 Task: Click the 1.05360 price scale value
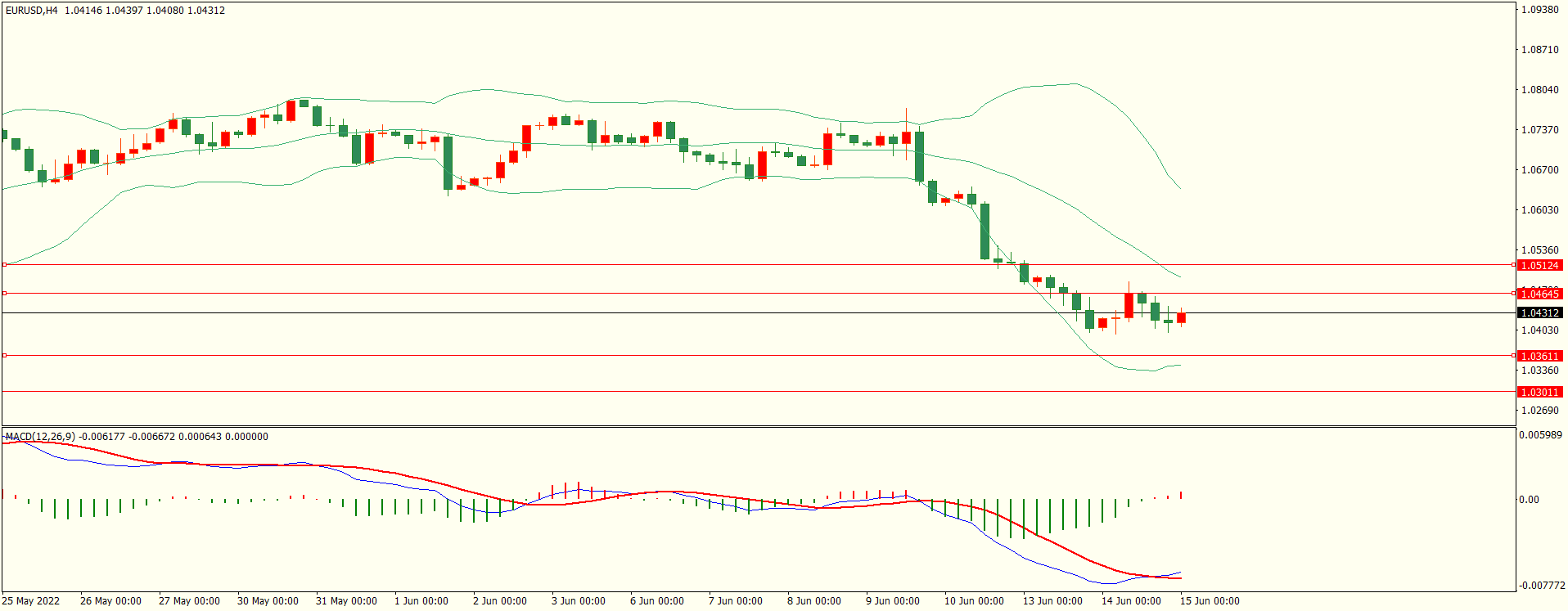(1539, 250)
